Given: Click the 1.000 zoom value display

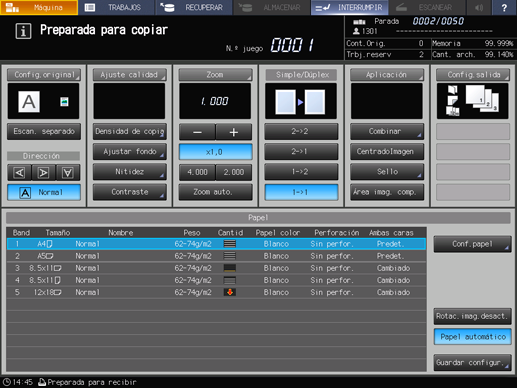Looking at the screenshot, I should (215, 101).
